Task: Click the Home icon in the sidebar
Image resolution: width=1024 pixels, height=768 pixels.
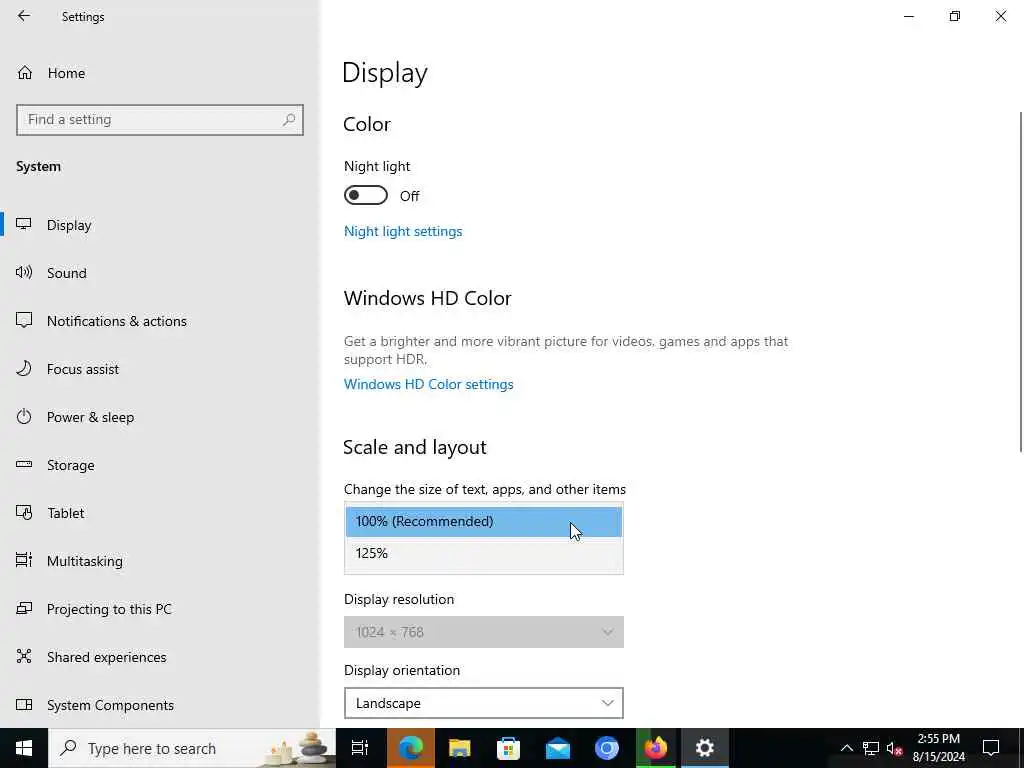Action: [25, 73]
